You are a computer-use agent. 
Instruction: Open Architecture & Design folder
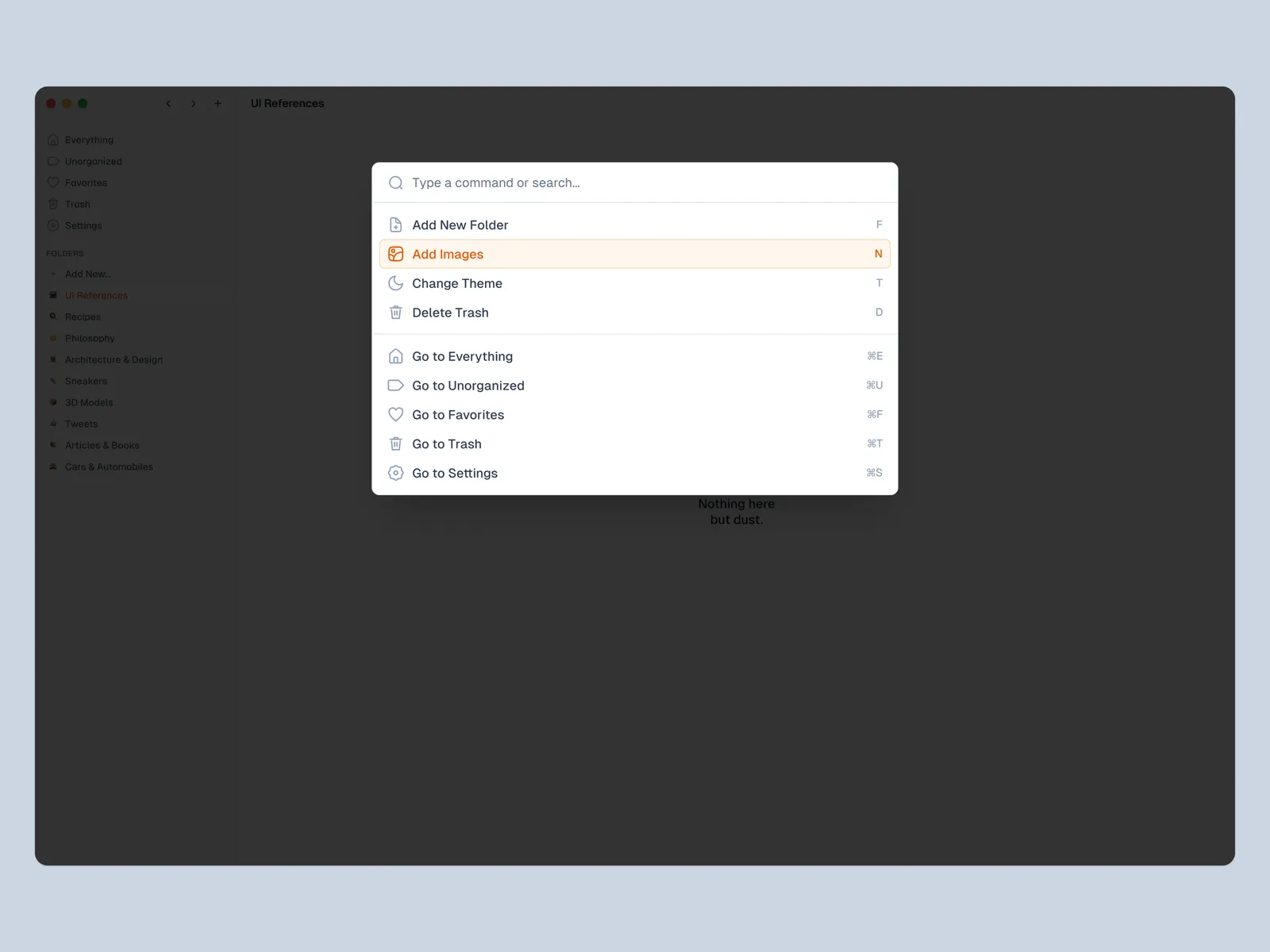point(114,360)
